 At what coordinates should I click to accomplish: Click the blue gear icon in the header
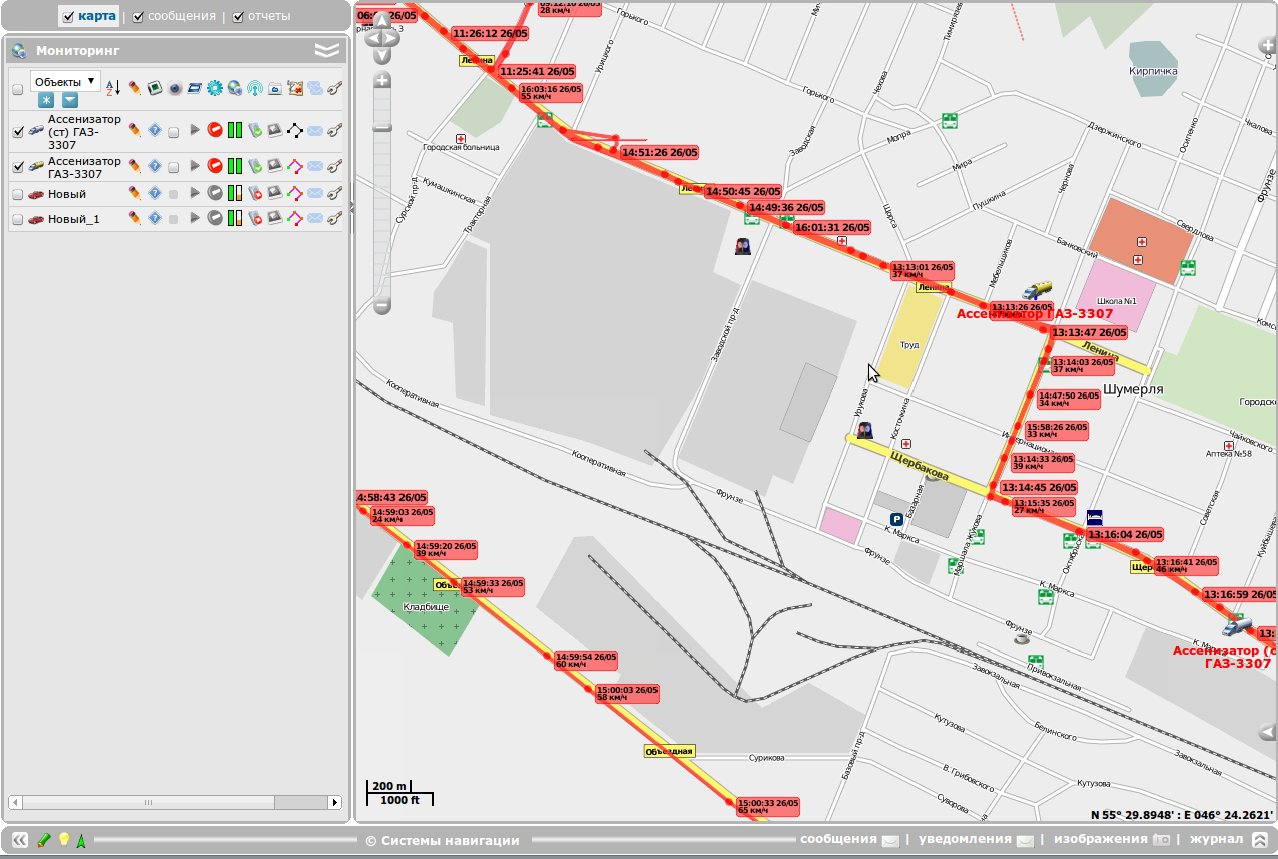pos(214,88)
